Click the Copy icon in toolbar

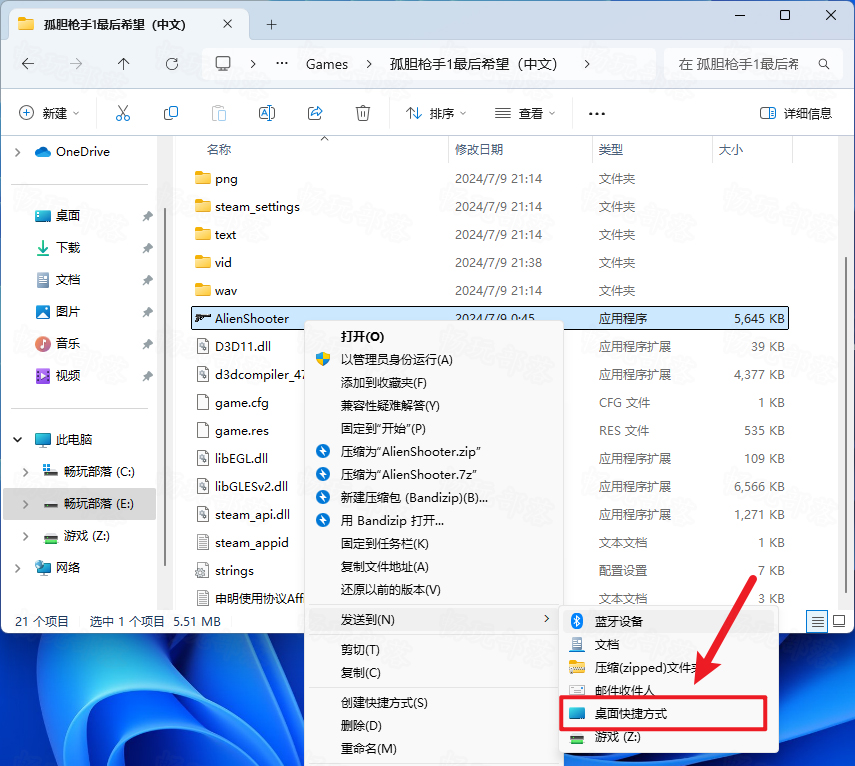171,113
